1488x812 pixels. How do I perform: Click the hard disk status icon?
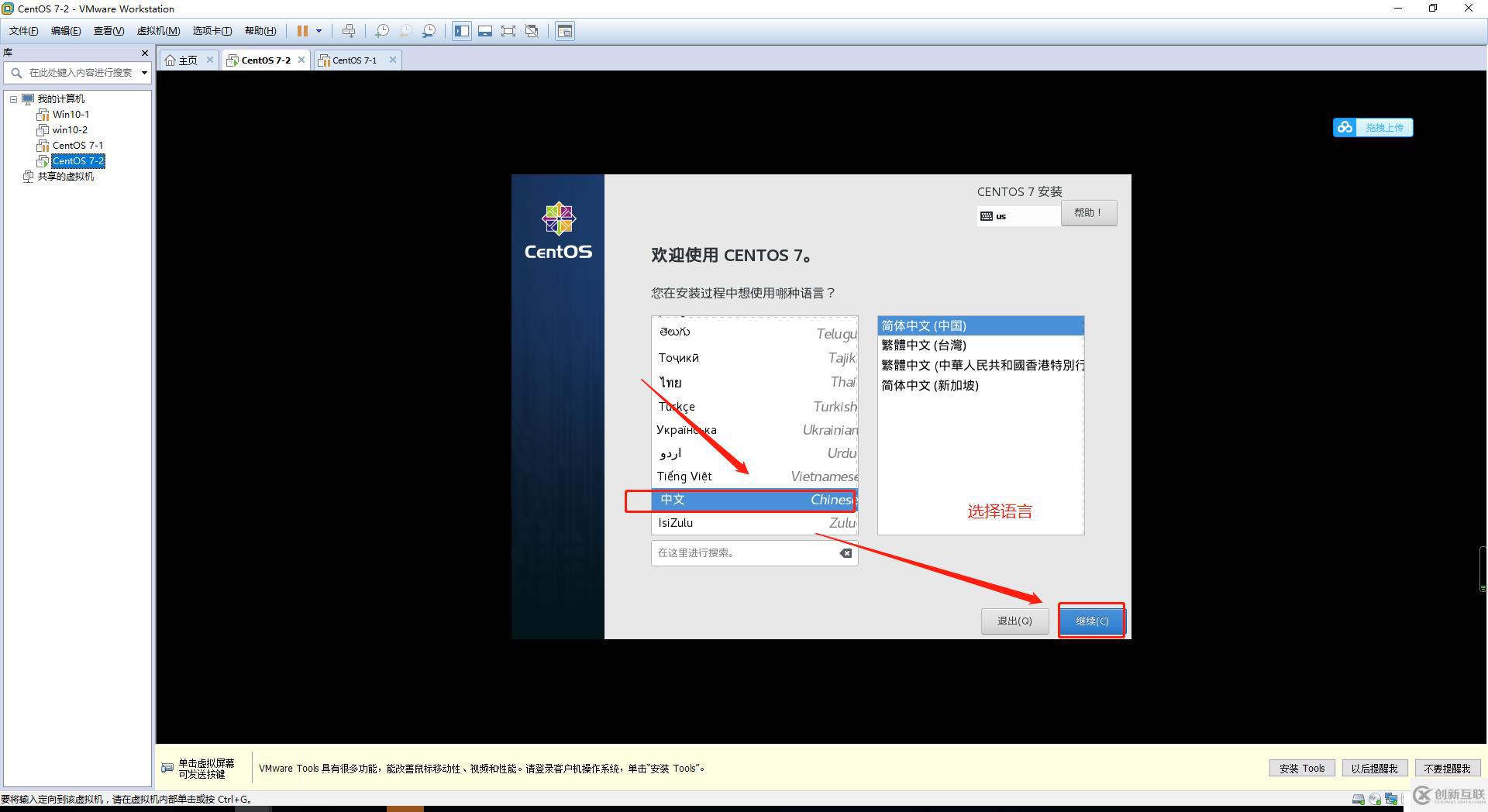point(1358,799)
